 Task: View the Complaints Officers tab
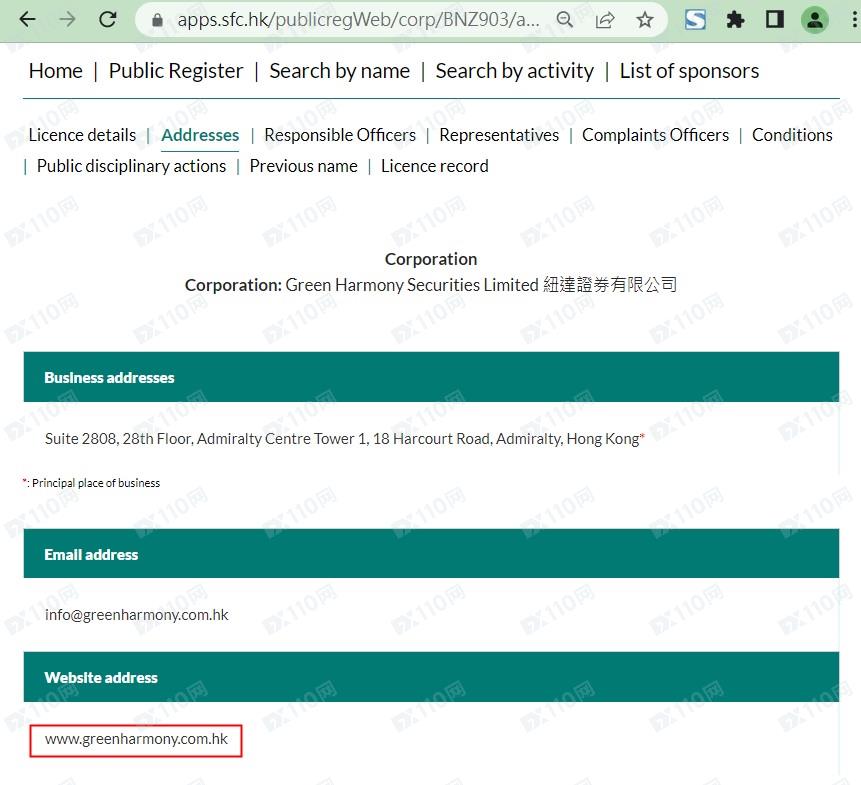656,135
